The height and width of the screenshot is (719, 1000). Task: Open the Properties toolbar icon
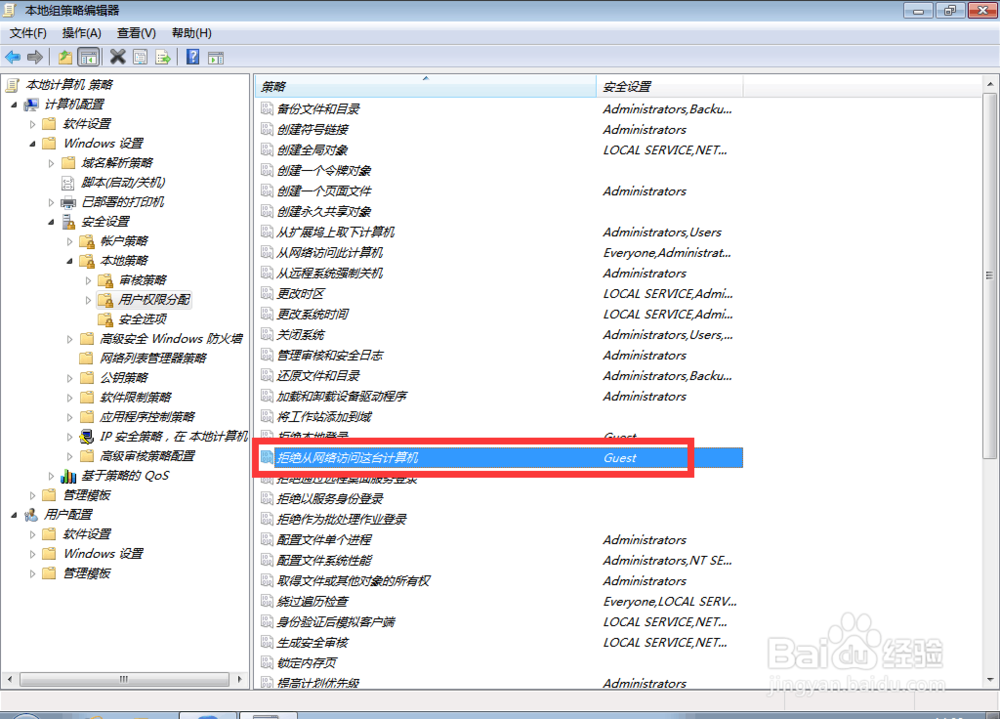[140, 57]
